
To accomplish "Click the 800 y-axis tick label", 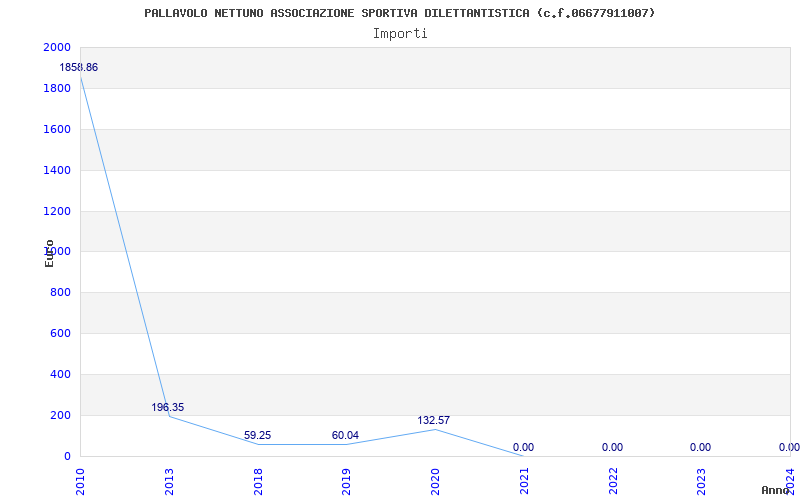I will click(x=61, y=292).
